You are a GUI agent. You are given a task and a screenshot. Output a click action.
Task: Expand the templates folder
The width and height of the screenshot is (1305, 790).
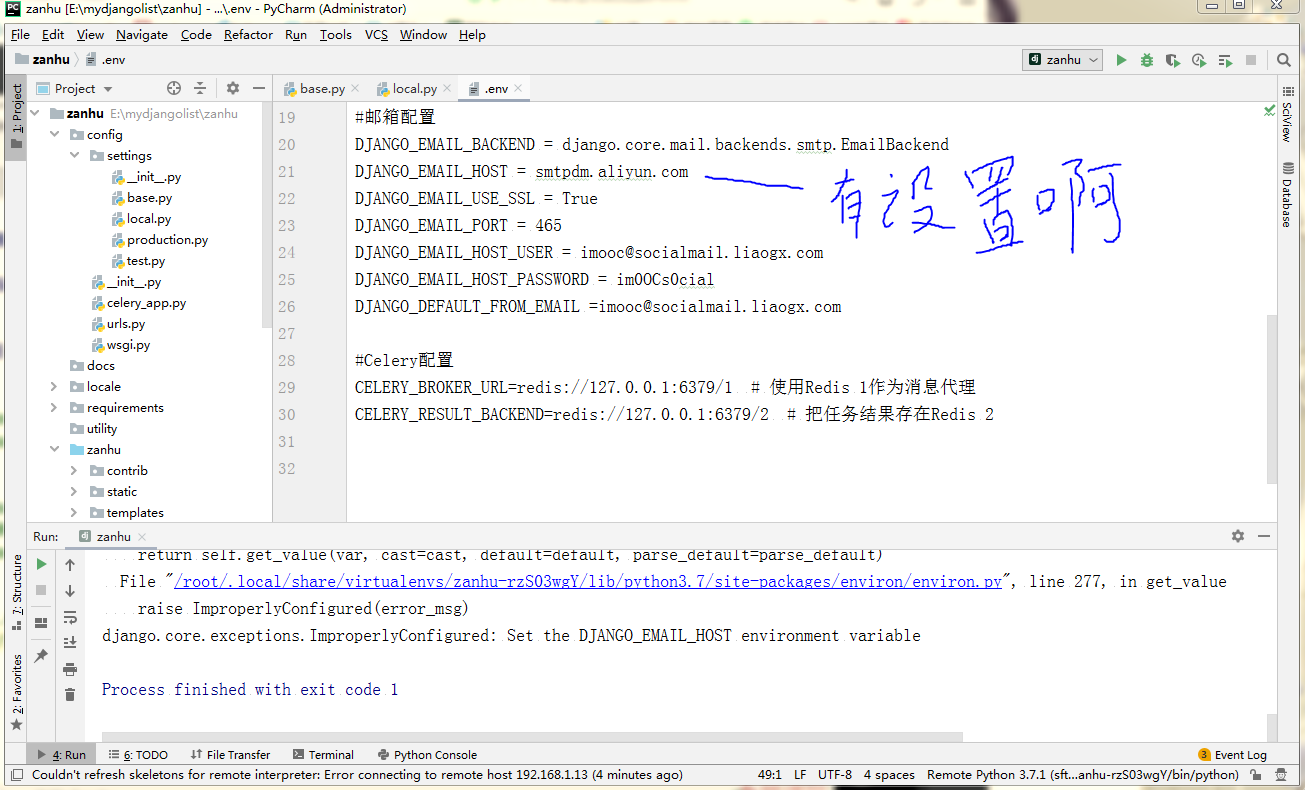tap(74, 512)
